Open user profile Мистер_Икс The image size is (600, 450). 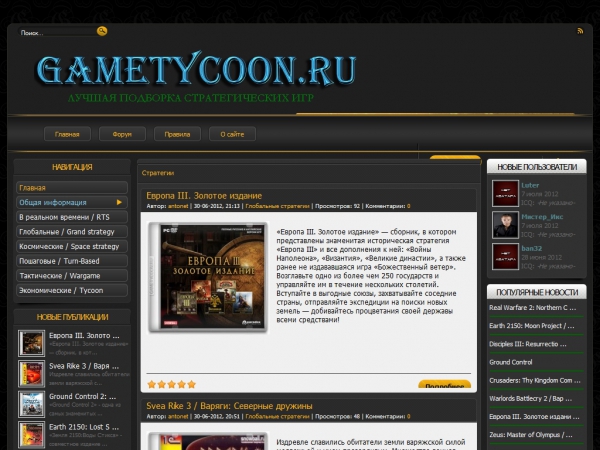tap(542, 217)
